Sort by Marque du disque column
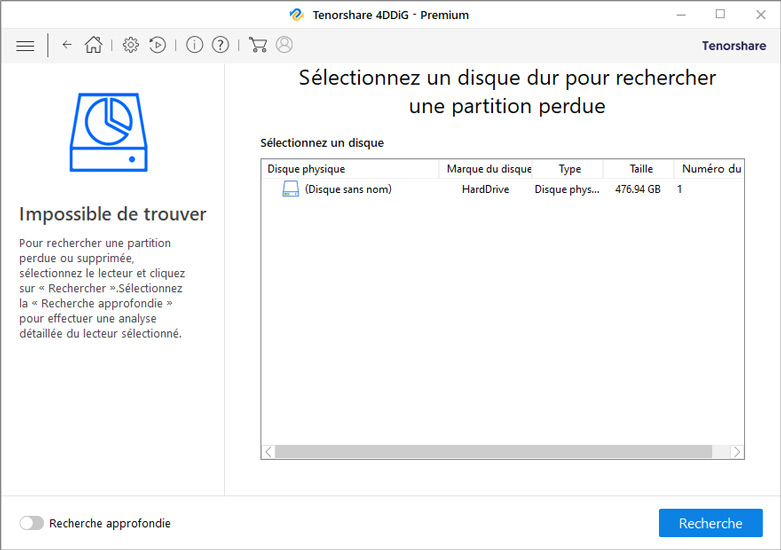Image resolution: width=781 pixels, height=550 pixels. coord(486,169)
